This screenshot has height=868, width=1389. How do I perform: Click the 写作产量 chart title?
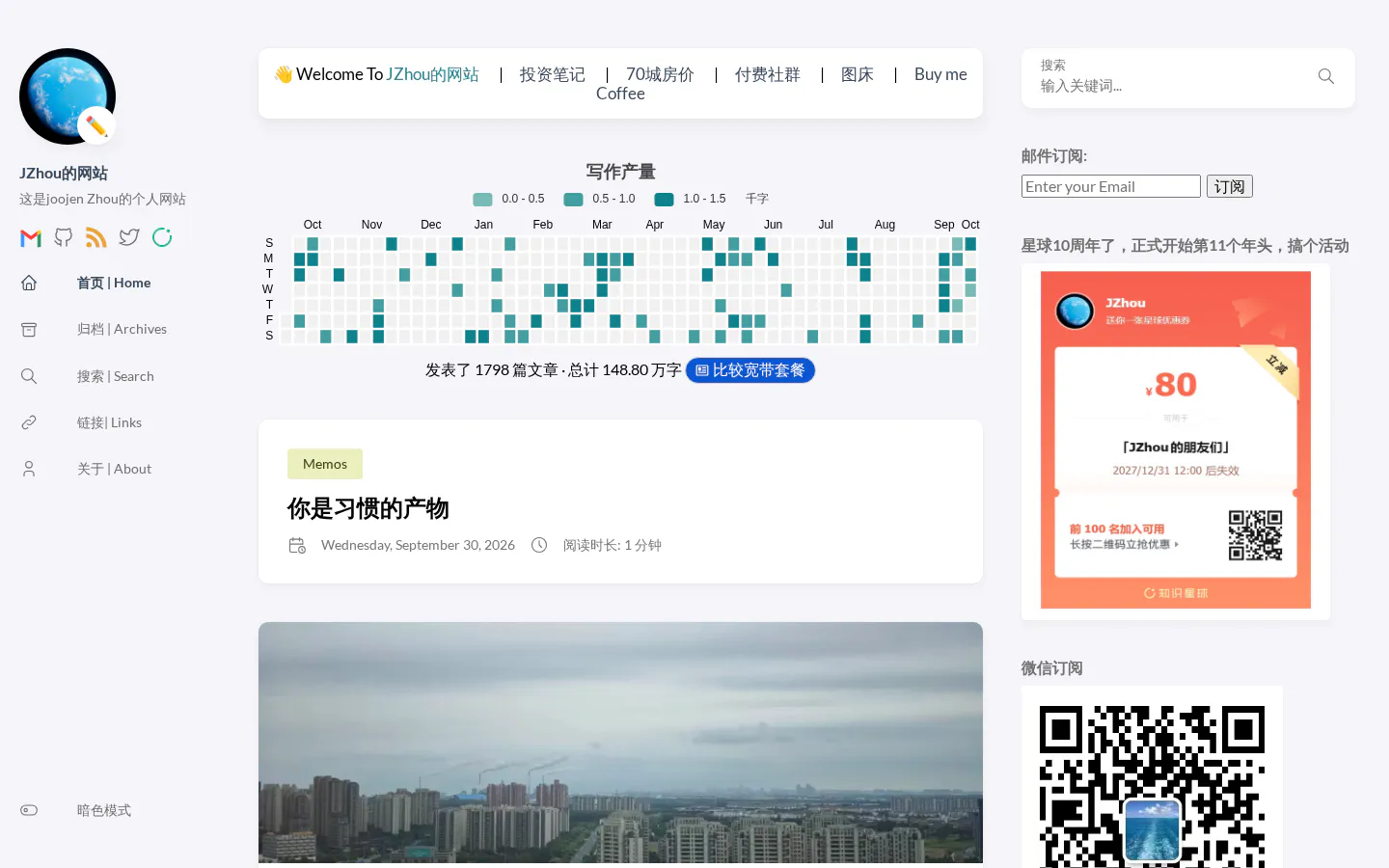tap(620, 172)
